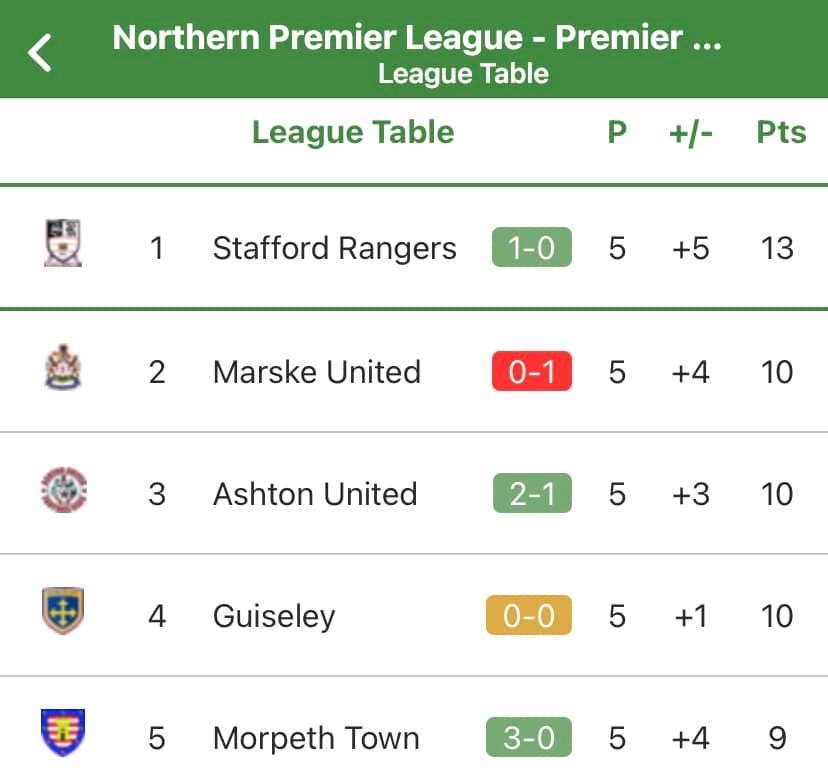Screen dimensions: 828x777
Task: Select Ashton United team name
Action: click(x=315, y=494)
